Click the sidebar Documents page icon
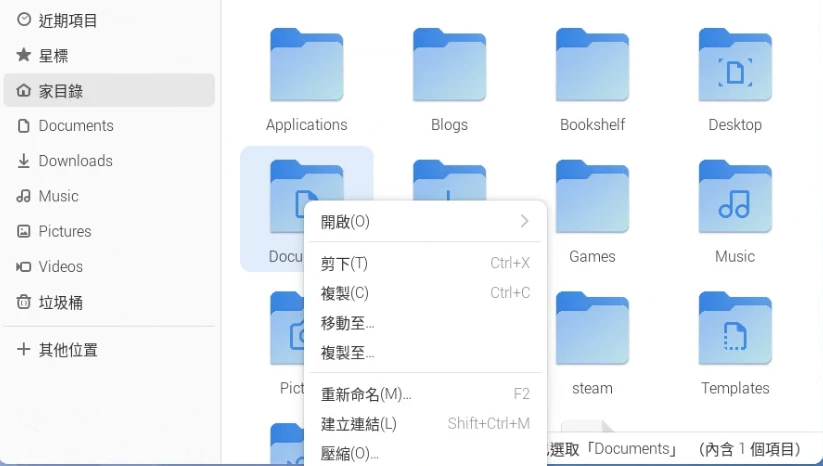The image size is (823, 466). click(x=24, y=125)
